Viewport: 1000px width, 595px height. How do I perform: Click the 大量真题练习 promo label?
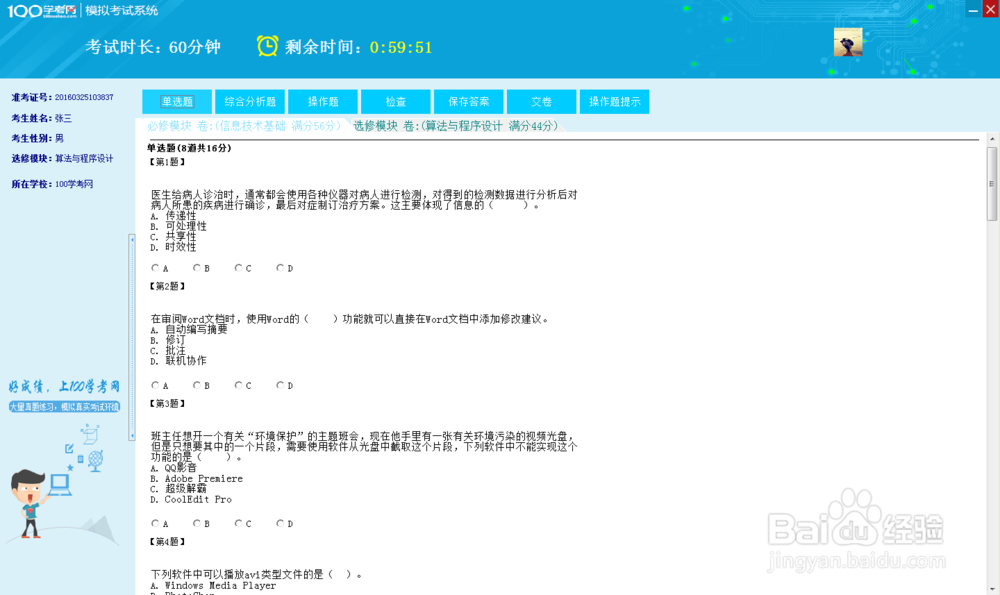[x=64, y=406]
